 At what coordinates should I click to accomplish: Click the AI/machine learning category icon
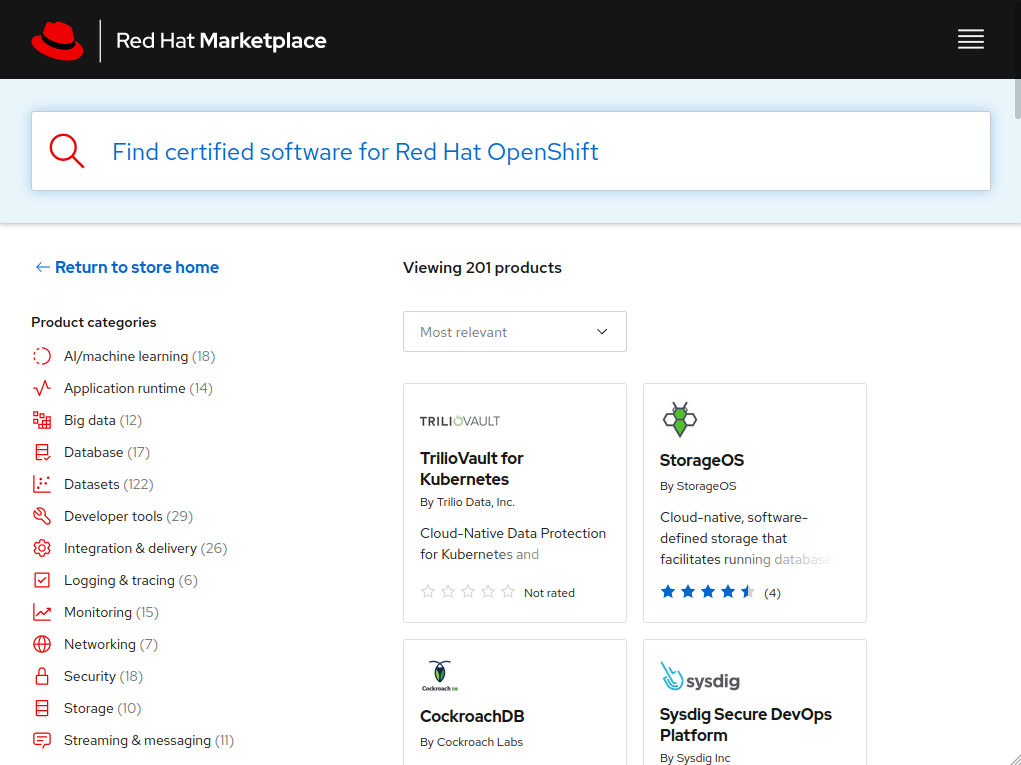tap(42, 356)
